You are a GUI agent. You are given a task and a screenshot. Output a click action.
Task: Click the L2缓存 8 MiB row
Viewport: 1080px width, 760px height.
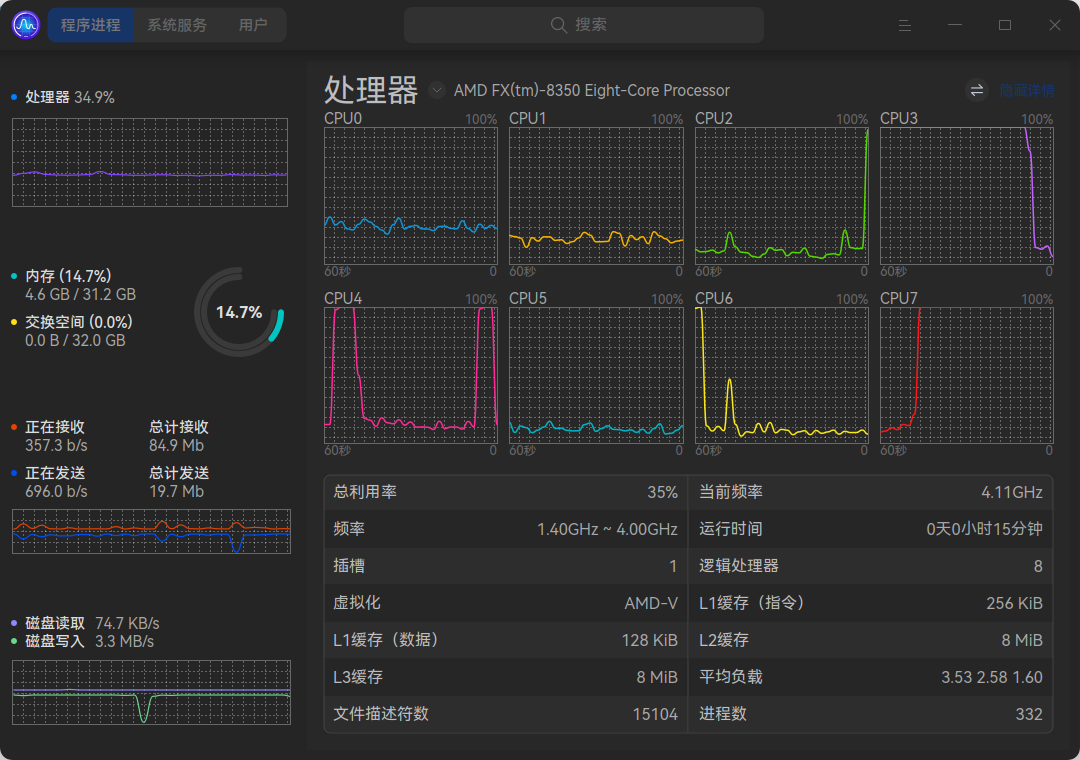tap(871, 640)
